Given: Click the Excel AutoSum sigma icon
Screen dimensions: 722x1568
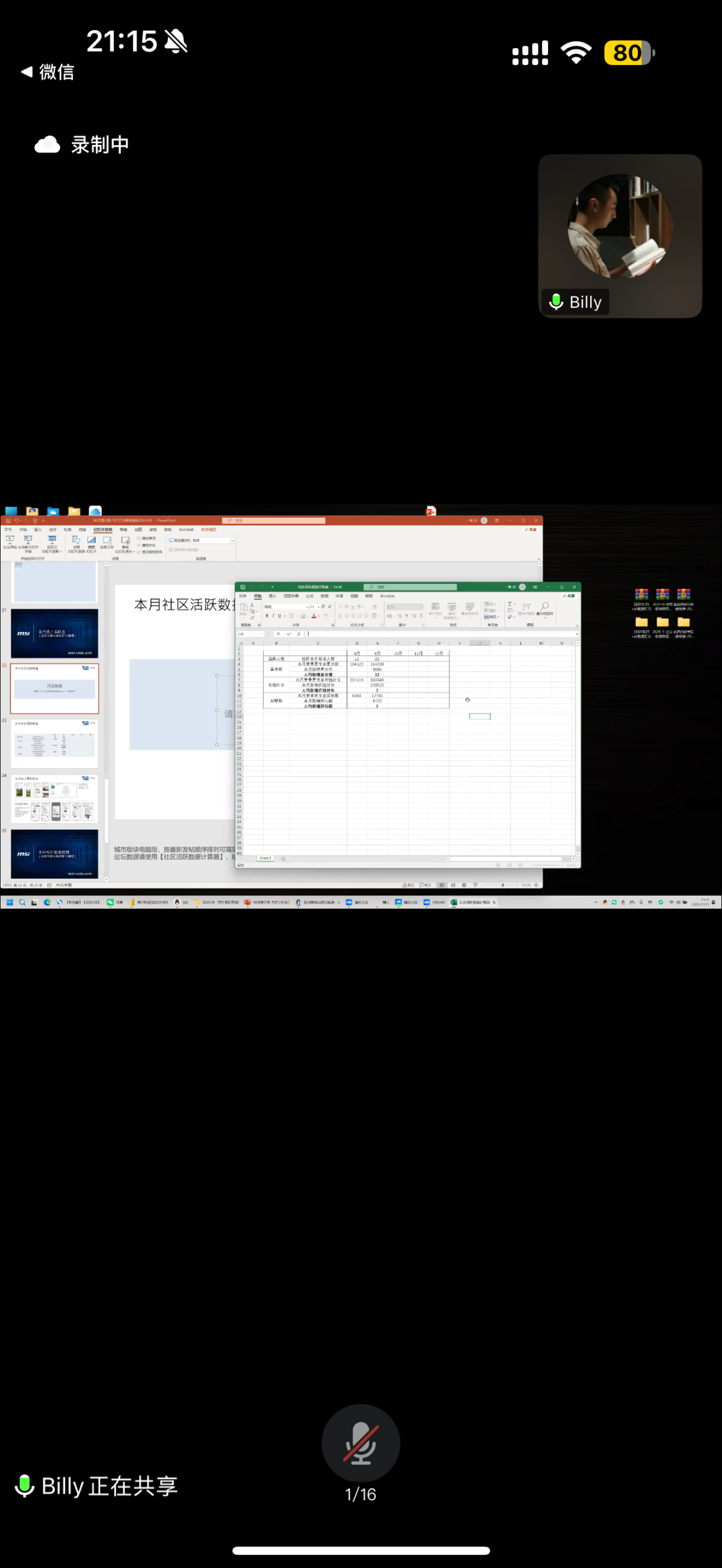Looking at the screenshot, I should pos(510,604).
